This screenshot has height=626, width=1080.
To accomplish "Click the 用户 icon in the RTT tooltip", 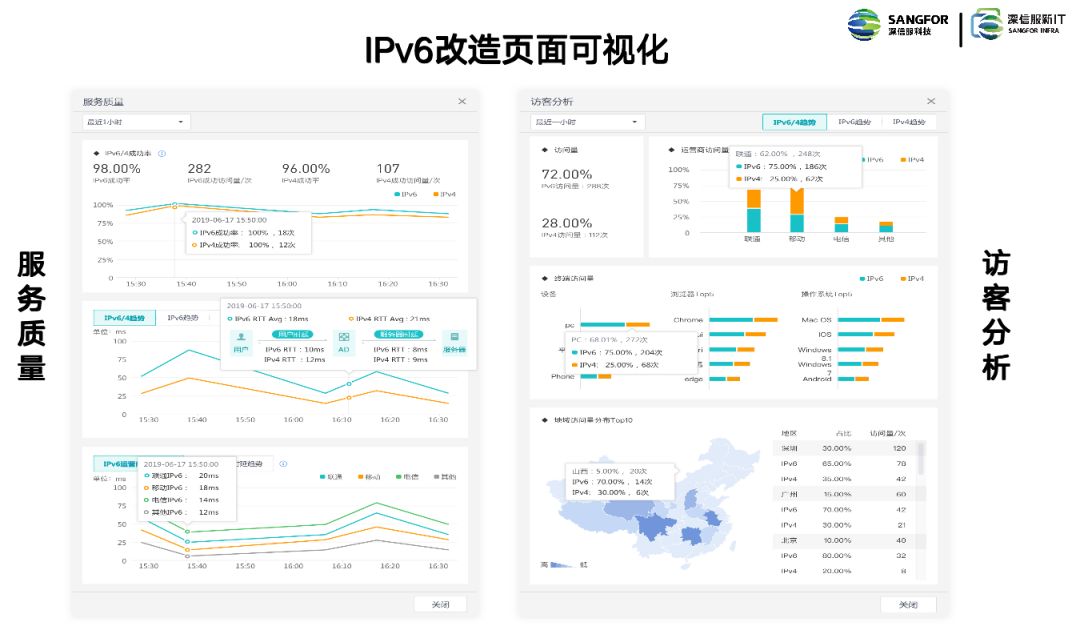I will coord(241,339).
